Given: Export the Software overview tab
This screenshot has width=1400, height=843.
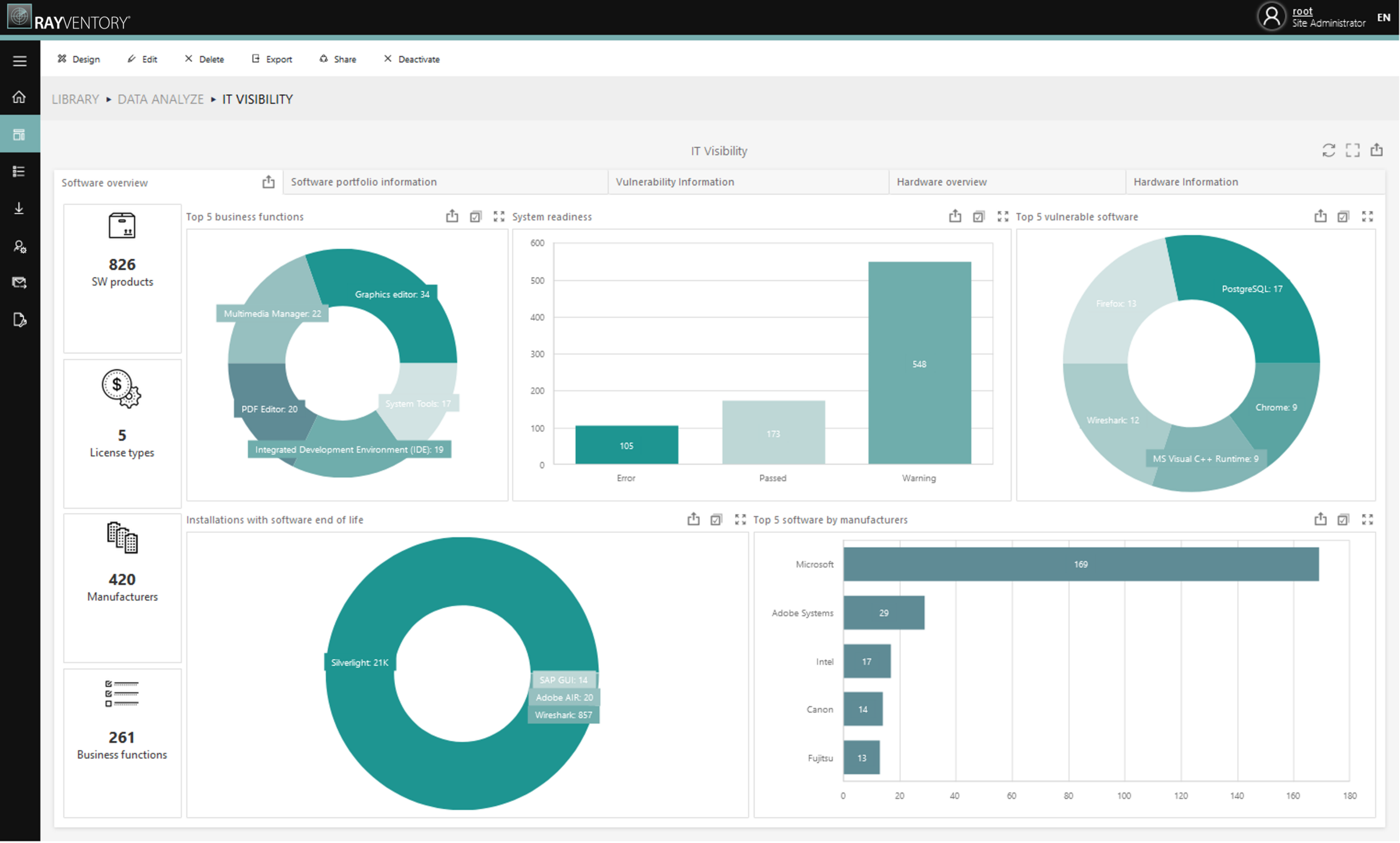Looking at the screenshot, I should pos(269,182).
